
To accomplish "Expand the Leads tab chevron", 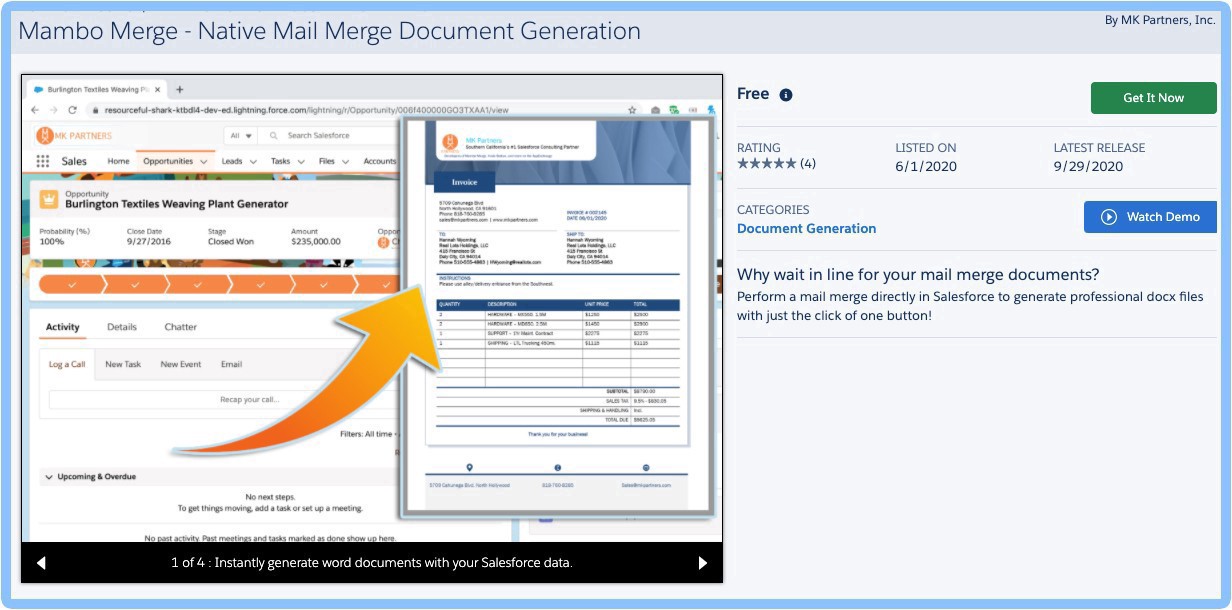I will click(x=253, y=161).
